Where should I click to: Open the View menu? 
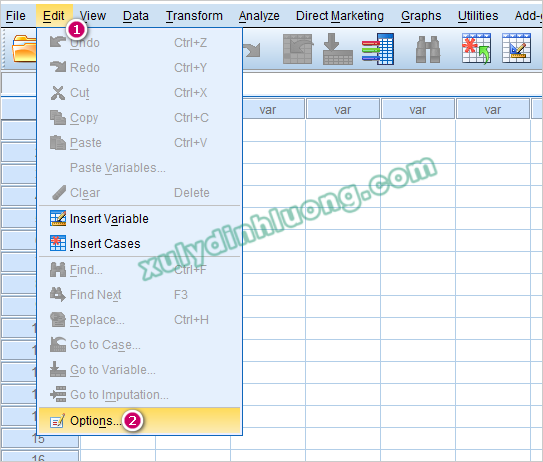coord(93,16)
